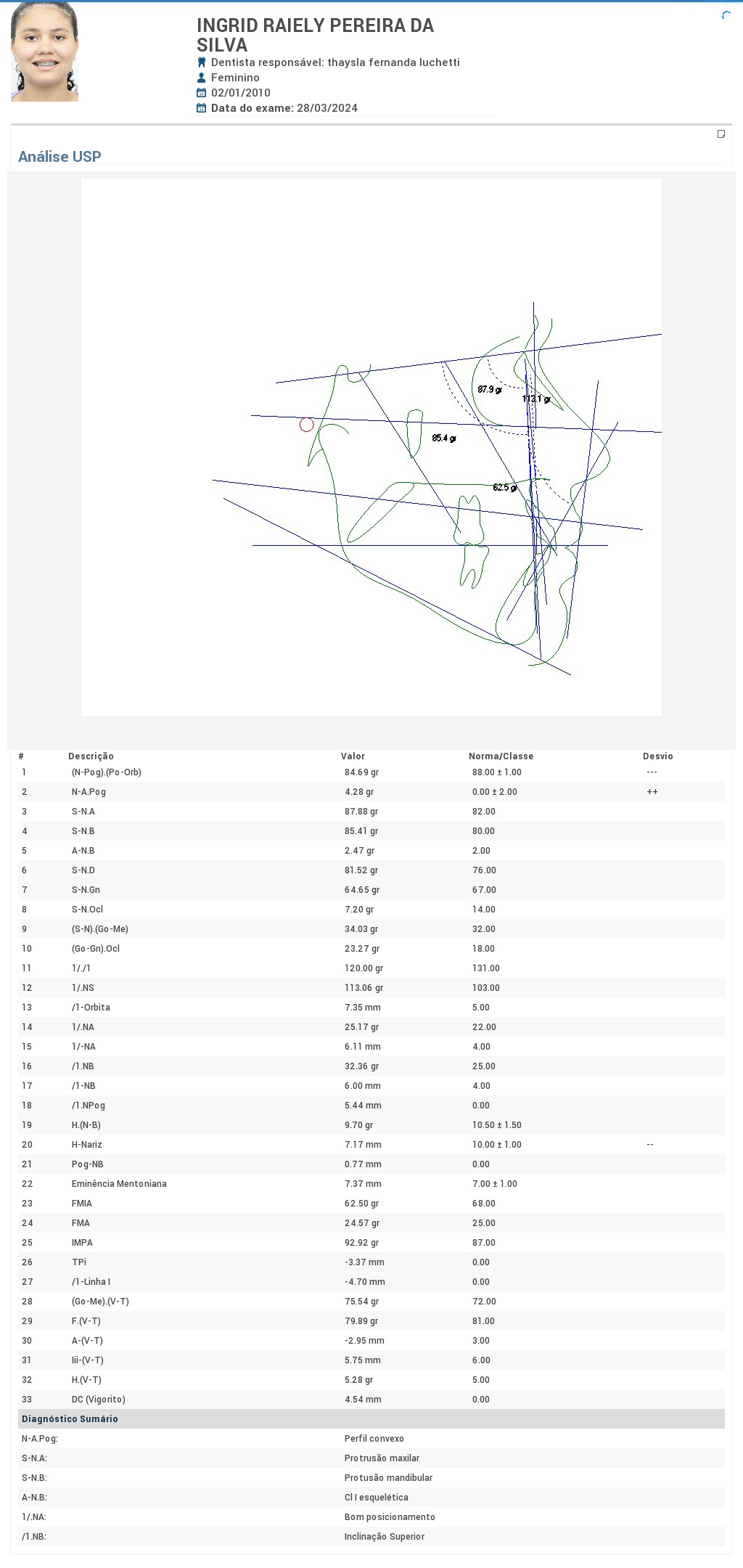
Task: Click the 62.5 gr angle label on tracing
Action: [505, 488]
